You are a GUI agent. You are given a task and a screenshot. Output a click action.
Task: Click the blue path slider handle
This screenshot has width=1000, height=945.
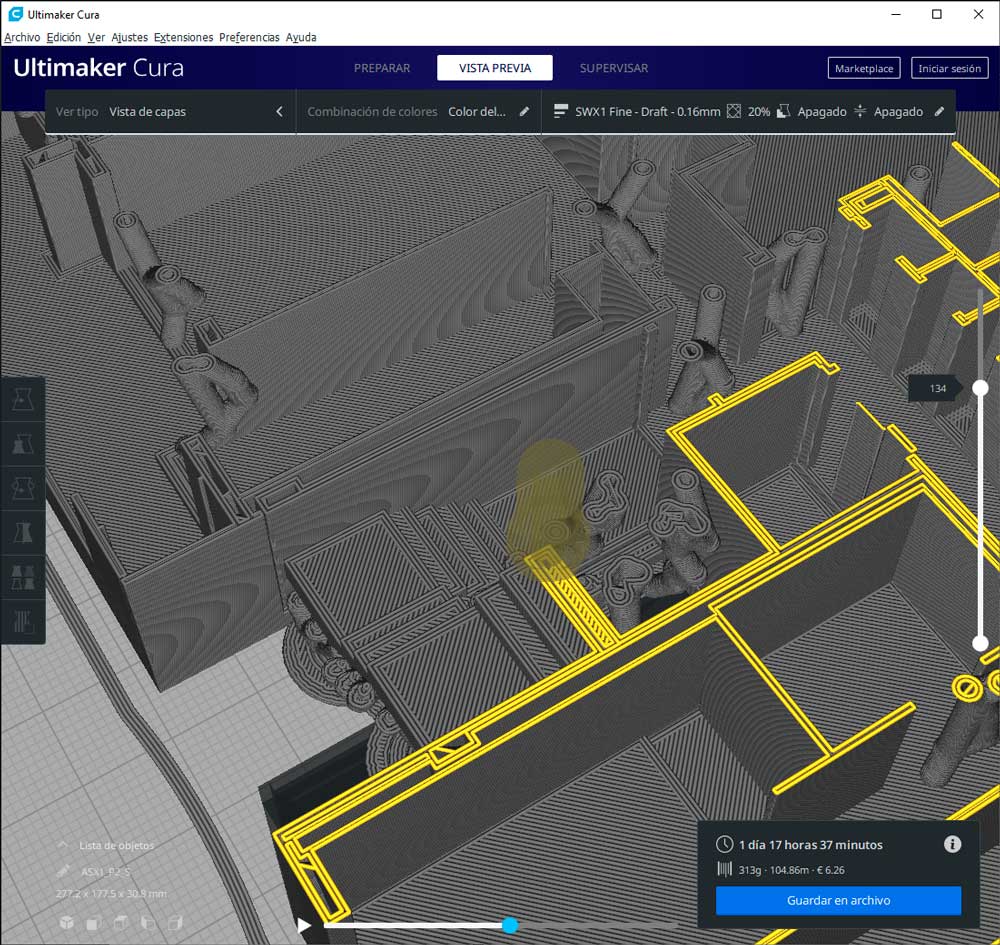(x=510, y=926)
